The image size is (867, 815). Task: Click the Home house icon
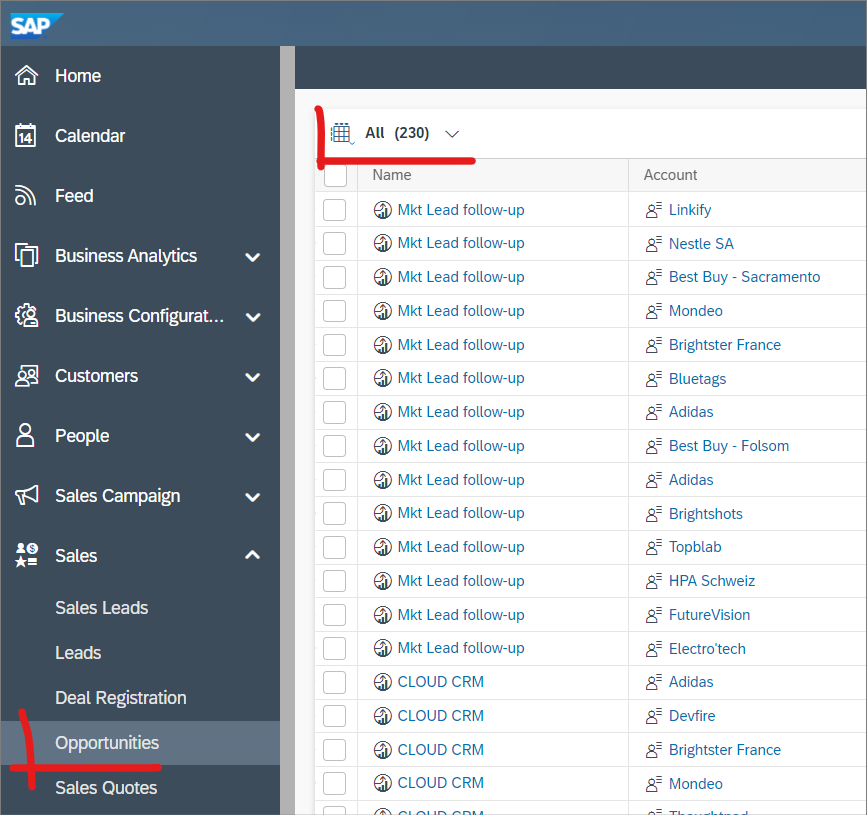point(27,76)
